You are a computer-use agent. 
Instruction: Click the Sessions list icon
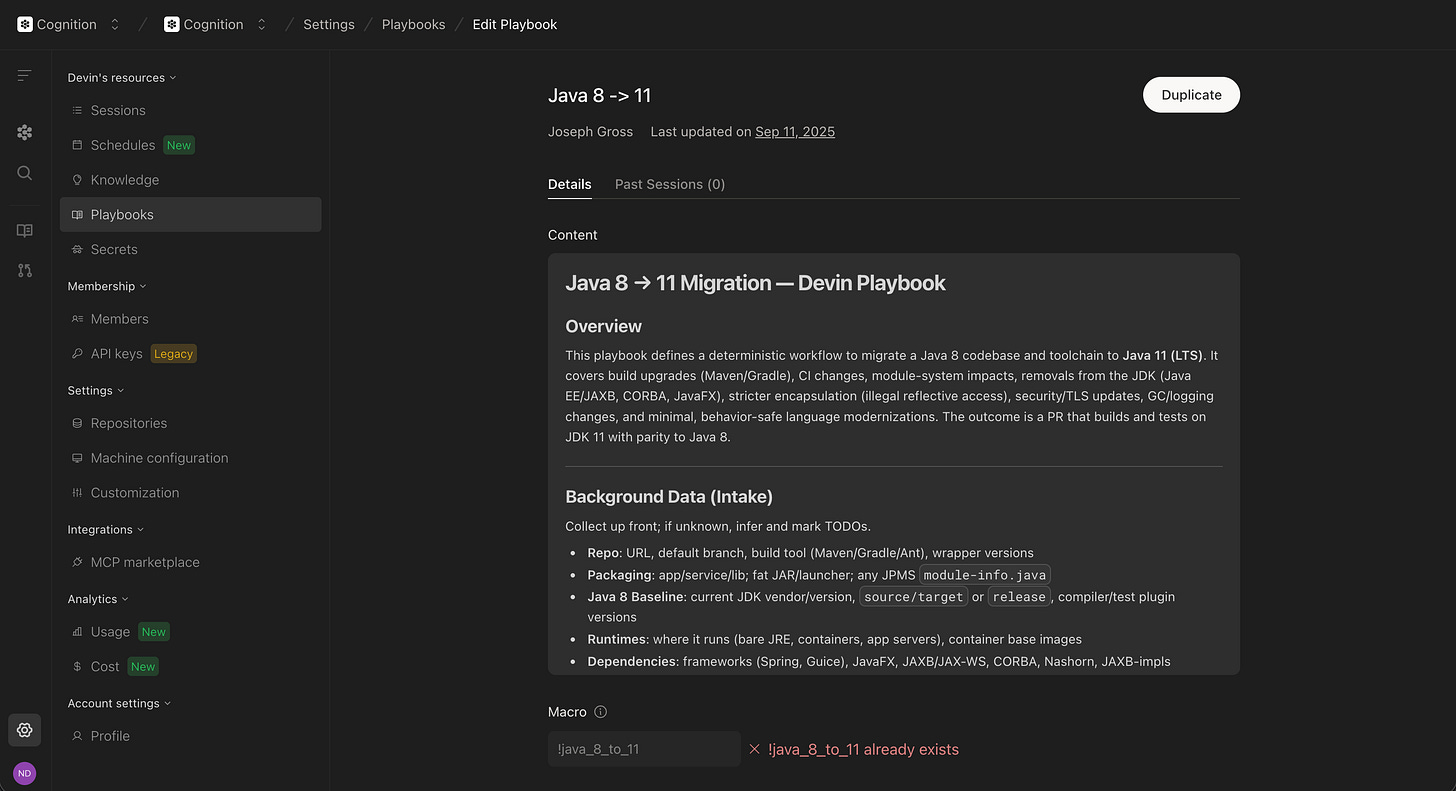(77, 110)
